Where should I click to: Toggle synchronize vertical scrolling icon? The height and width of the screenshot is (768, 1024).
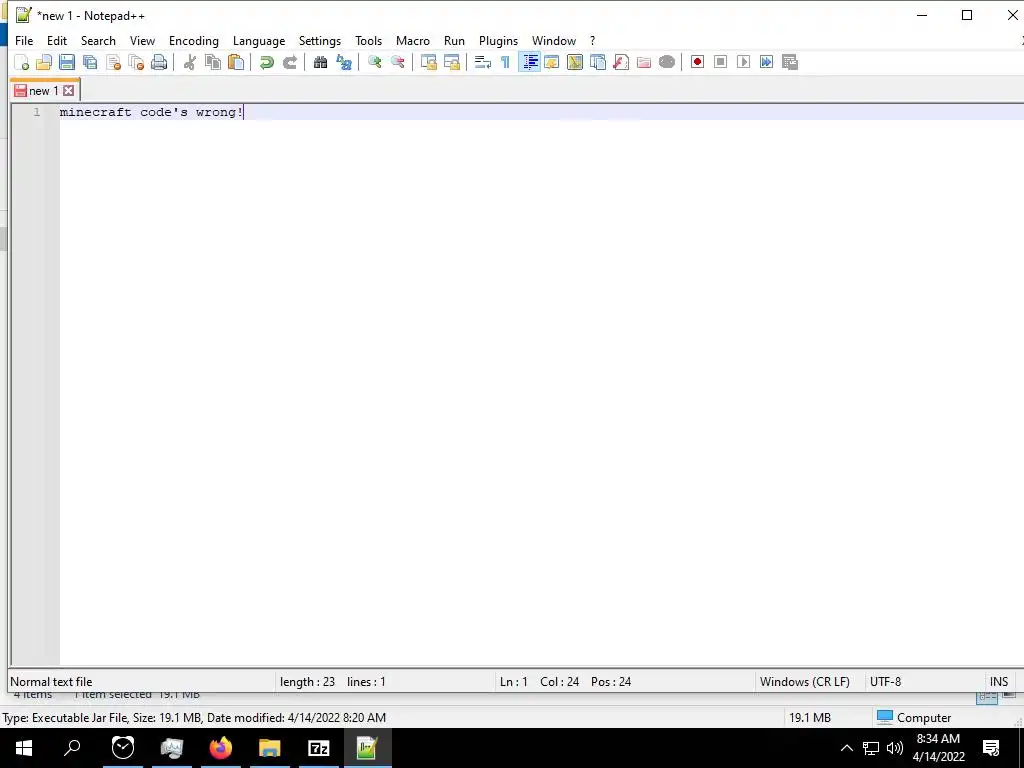428,62
